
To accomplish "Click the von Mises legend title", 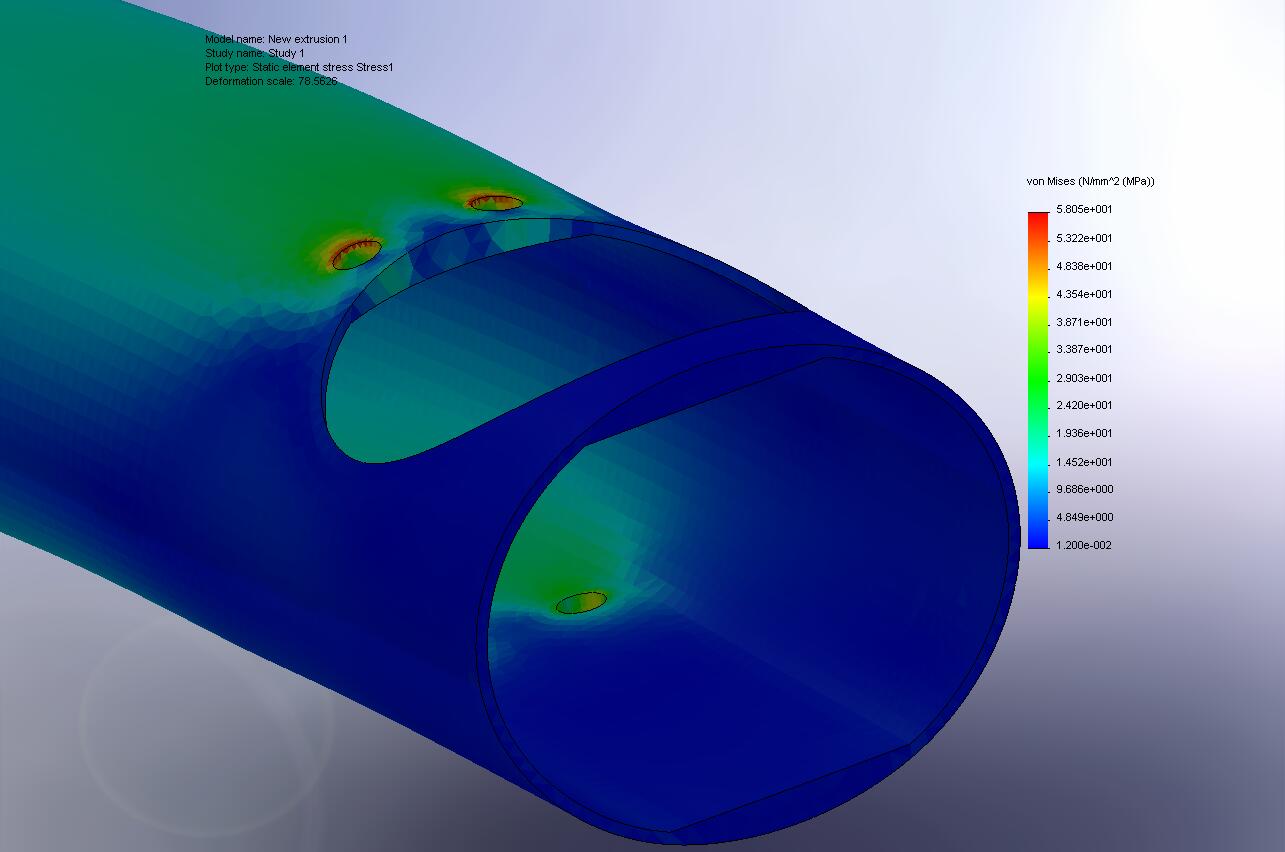I will (1090, 181).
